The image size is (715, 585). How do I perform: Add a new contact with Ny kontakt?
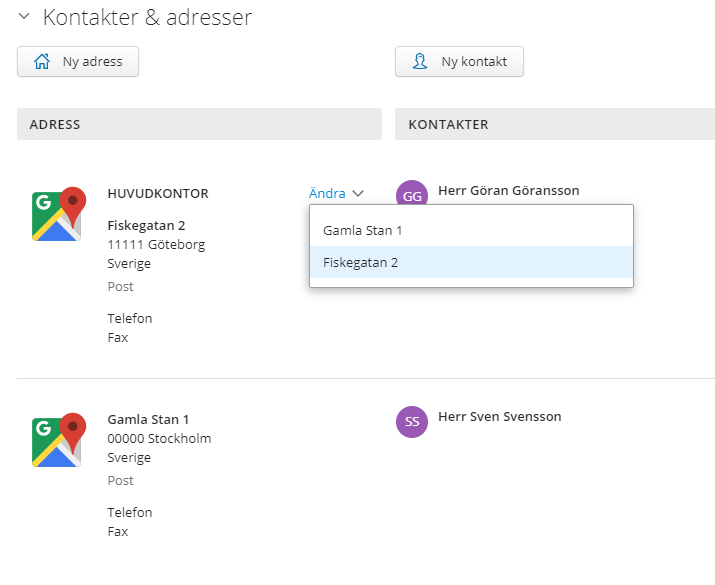[x=459, y=62]
